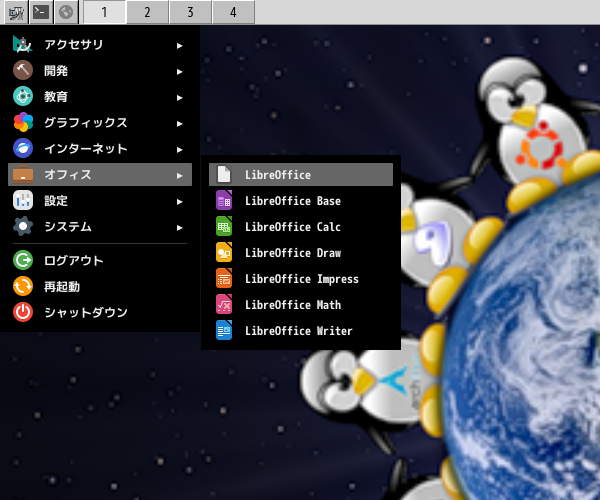Click the 教育 category icon
Viewport: 600px width, 500px height.
point(23,96)
